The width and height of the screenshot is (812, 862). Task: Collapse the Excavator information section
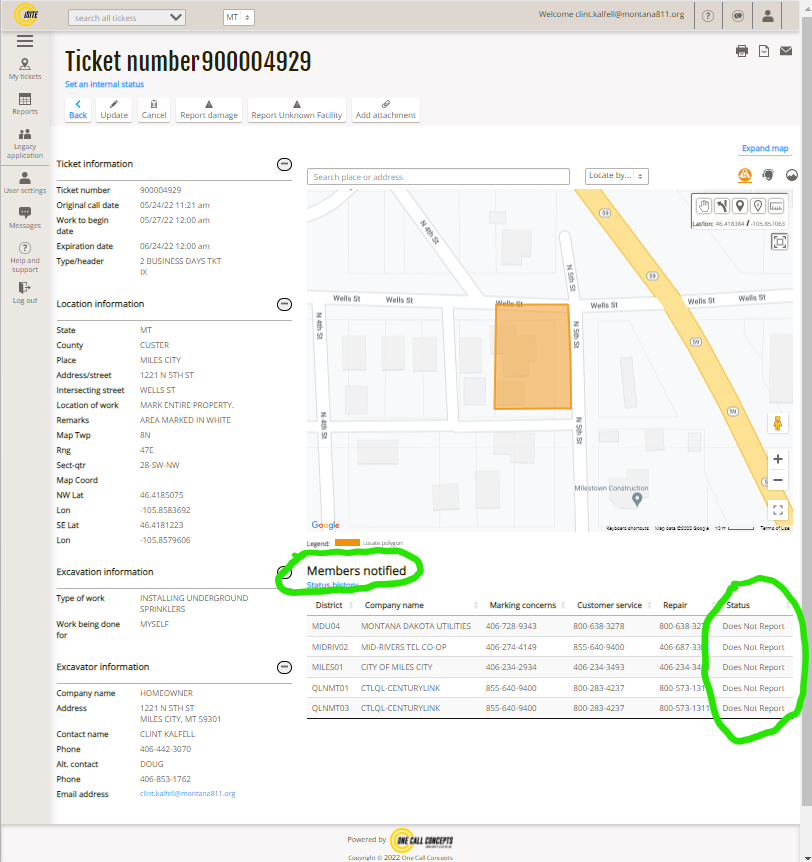click(x=284, y=667)
